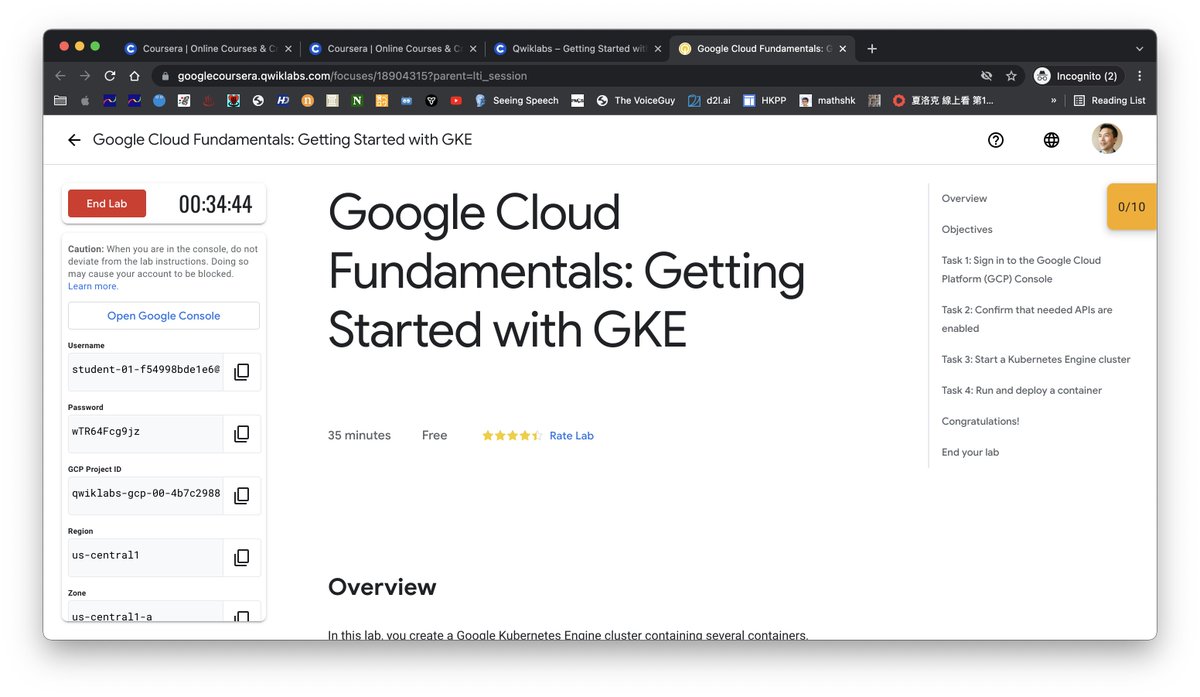This screenshot has height=697, width=1200.
Task: Open the help question mark icon
Action: point(995,140)
